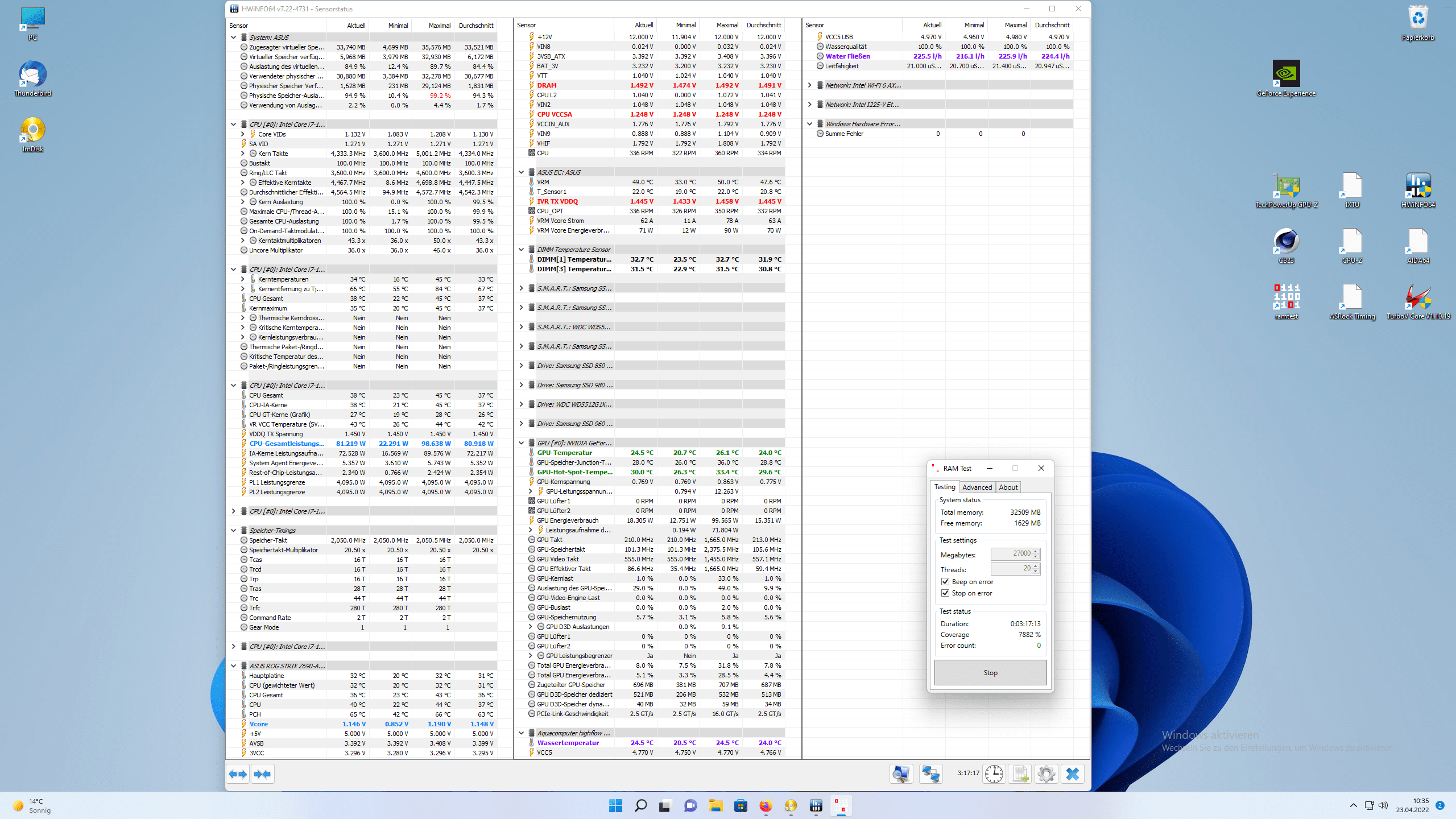Open the CPU-Z desktop shortcut

1352,246
